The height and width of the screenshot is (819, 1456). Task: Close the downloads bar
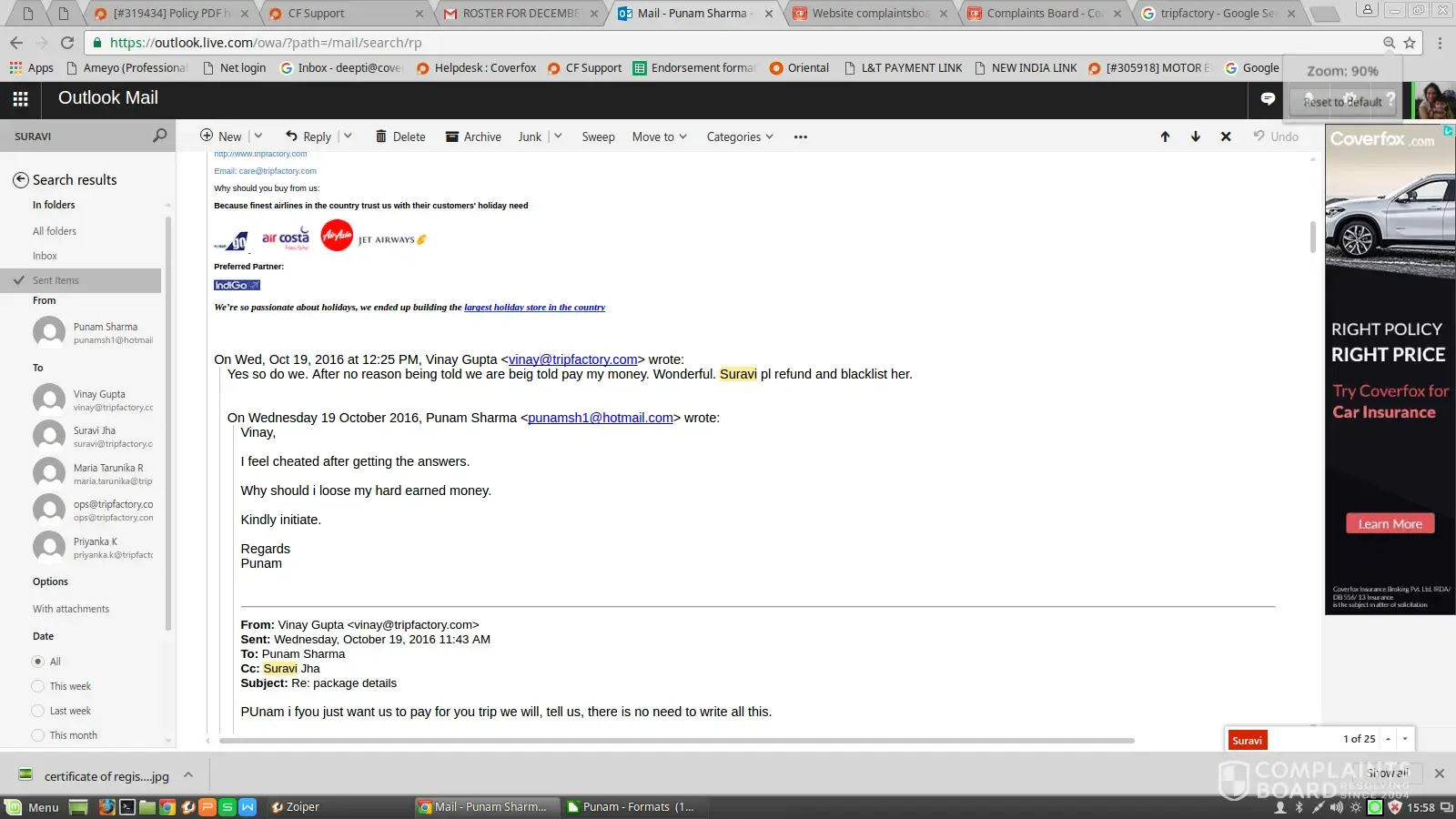(x=1439, y=773)
